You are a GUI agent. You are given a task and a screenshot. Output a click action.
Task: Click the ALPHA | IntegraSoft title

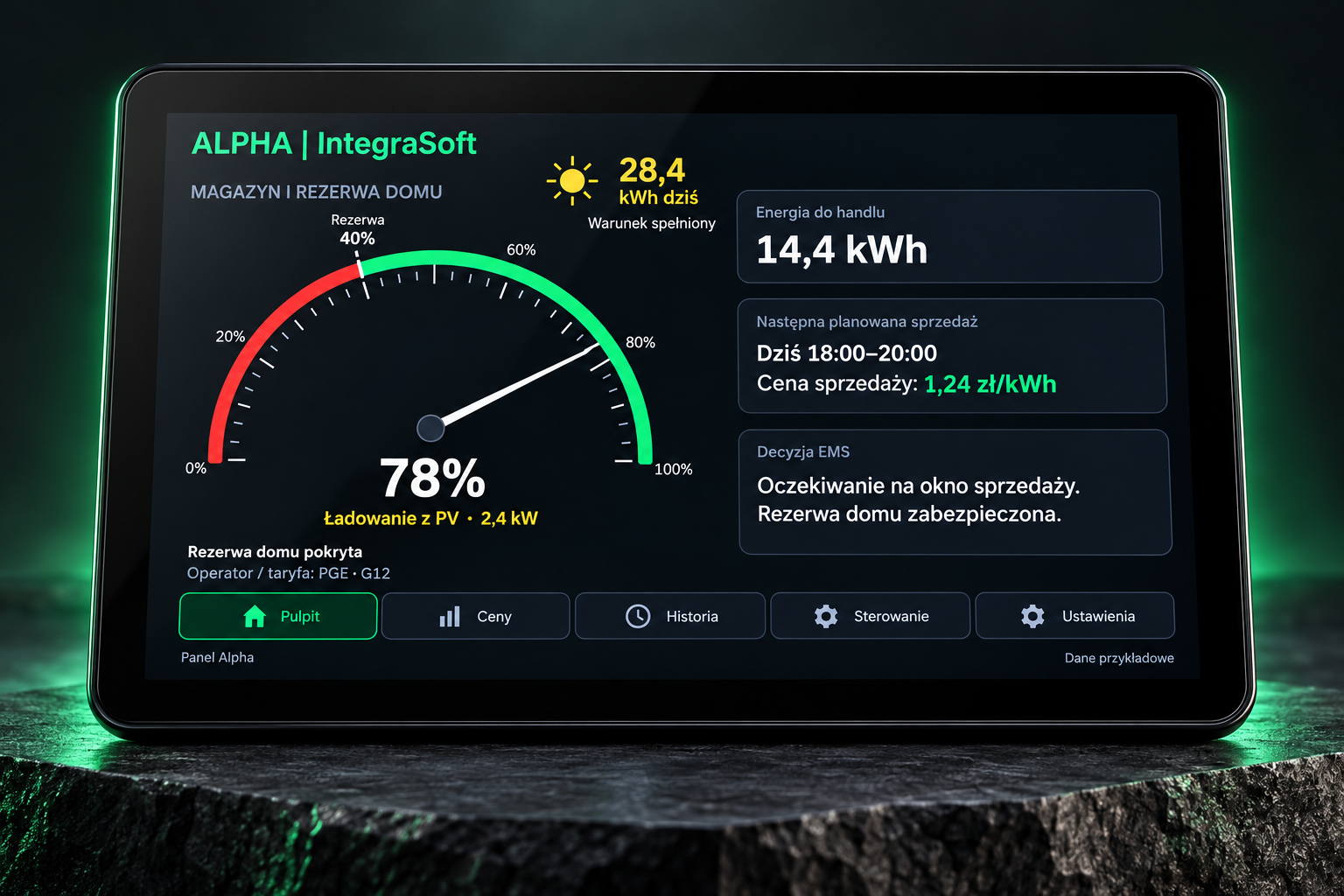click(333, 143)
